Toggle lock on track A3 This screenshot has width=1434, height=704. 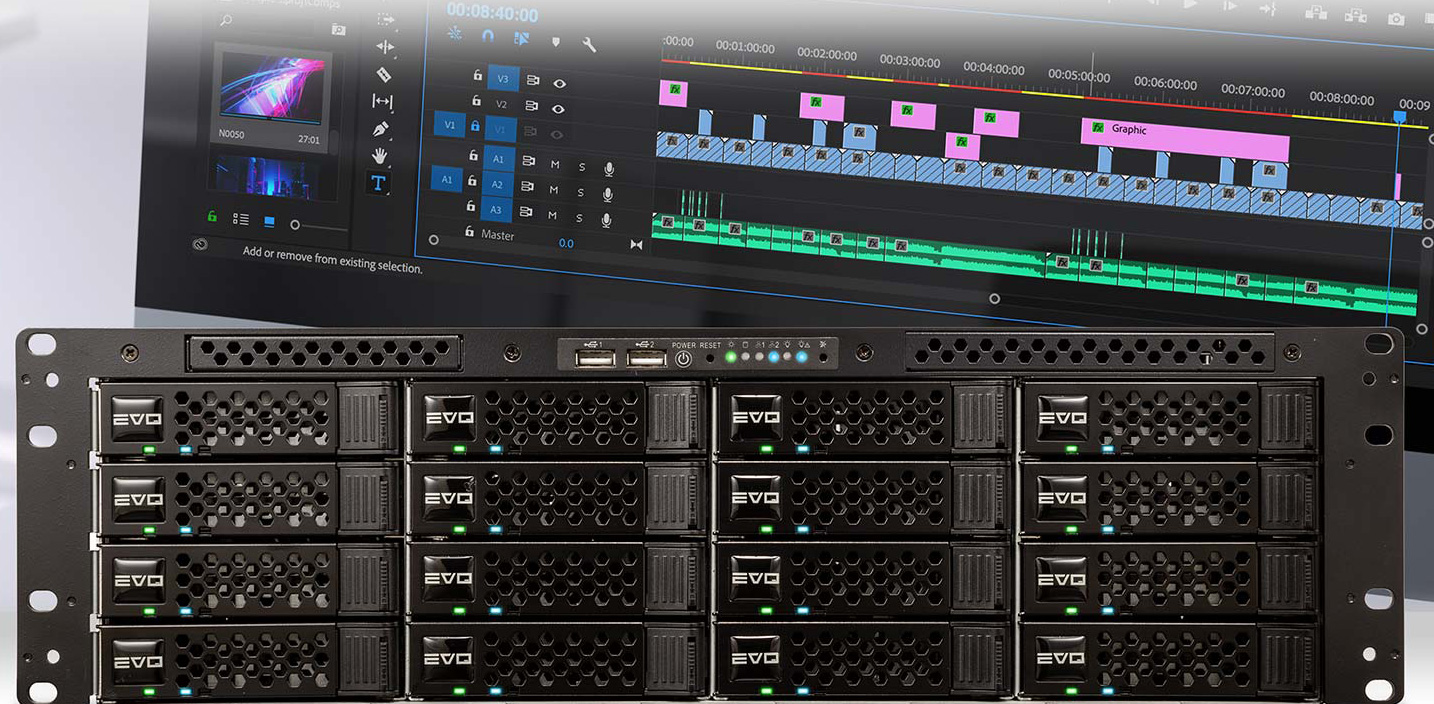point(471,206)
